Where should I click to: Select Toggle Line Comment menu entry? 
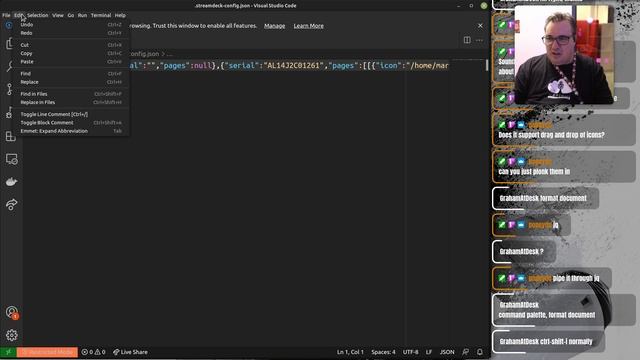click(x=71, y=114)
